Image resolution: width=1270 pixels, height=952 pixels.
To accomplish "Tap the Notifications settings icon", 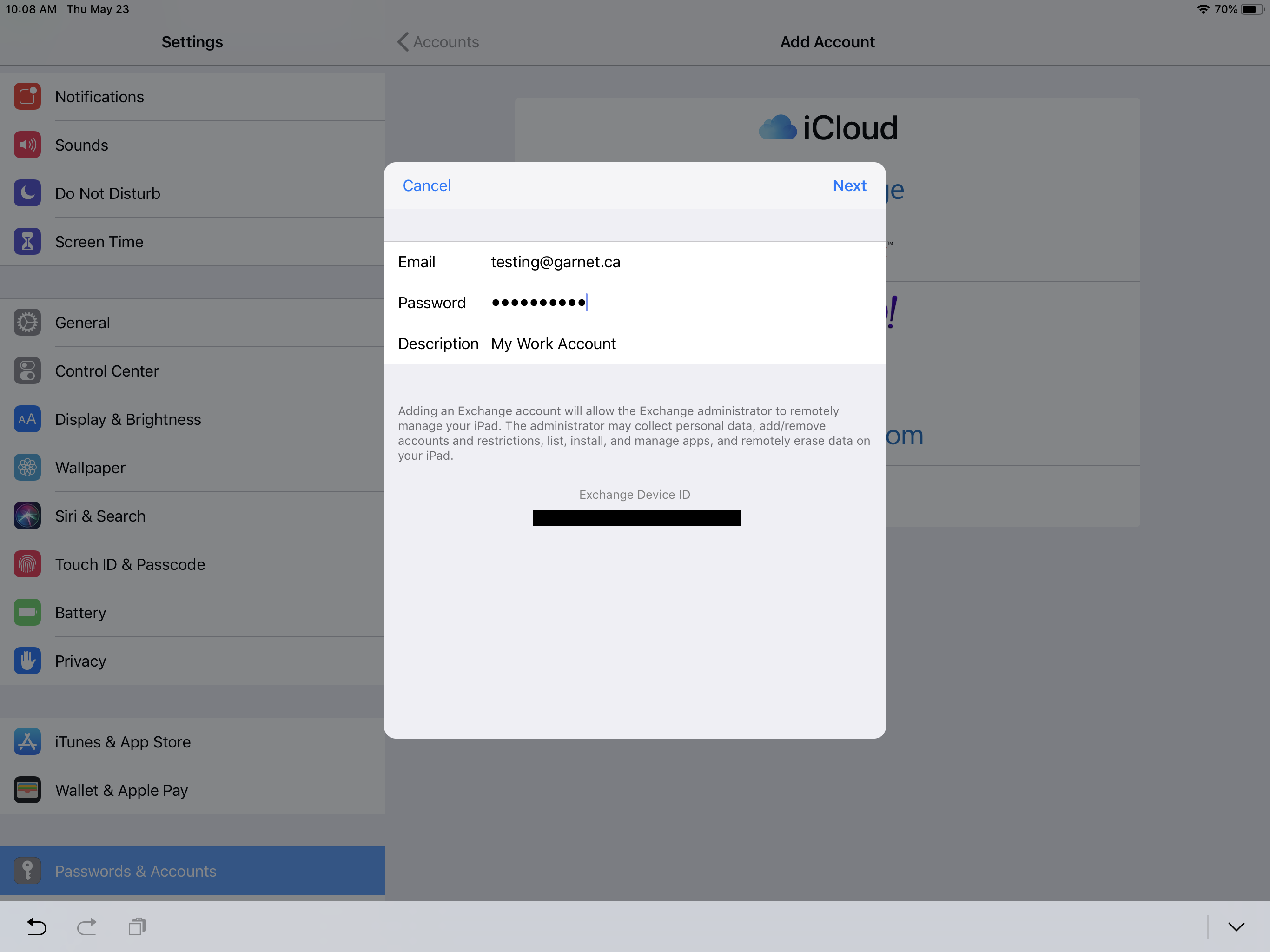I will click(27, 97).
